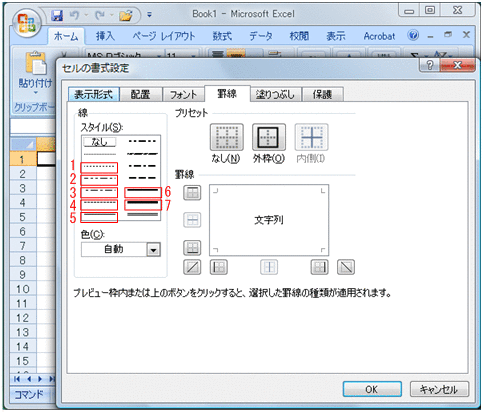Apply the bottom border button
The width and height of the screenshot is (484, 413).
pyautogui.click(x=192, y=248)
